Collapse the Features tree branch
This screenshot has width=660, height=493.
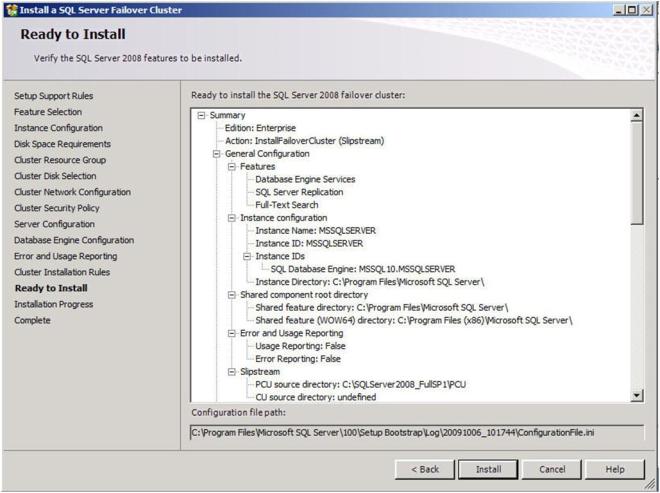[231, 167]
